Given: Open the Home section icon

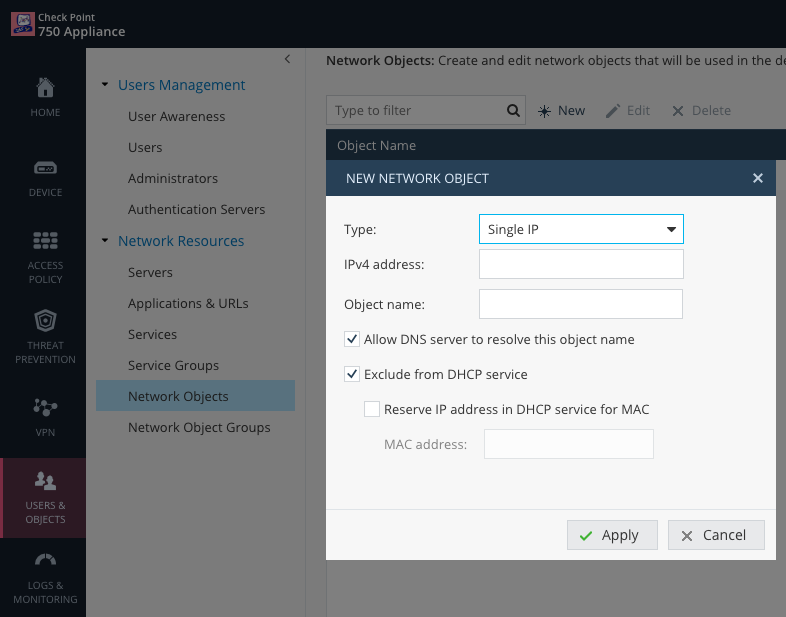Looking at the screenshot, I should [x=45, y=88].
